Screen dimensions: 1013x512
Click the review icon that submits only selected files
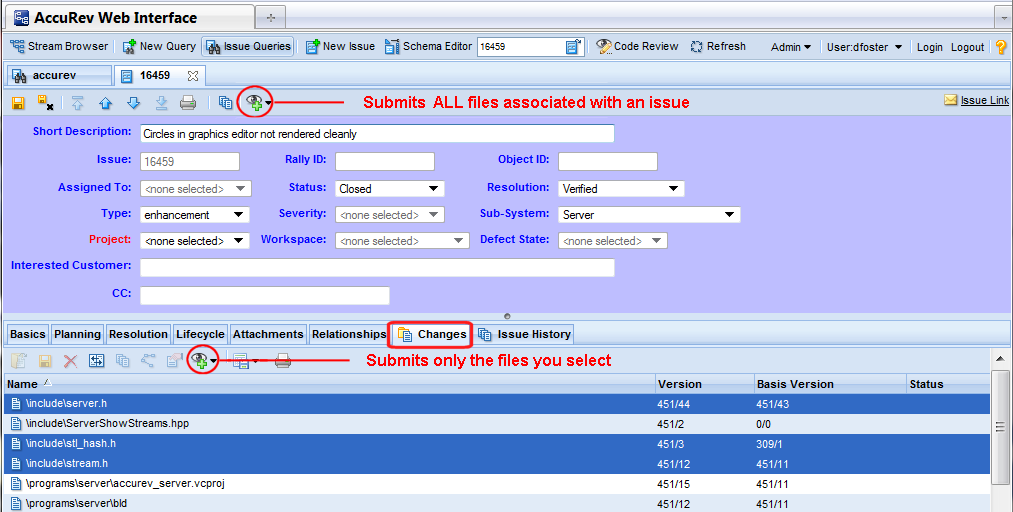tap(201, 361)
